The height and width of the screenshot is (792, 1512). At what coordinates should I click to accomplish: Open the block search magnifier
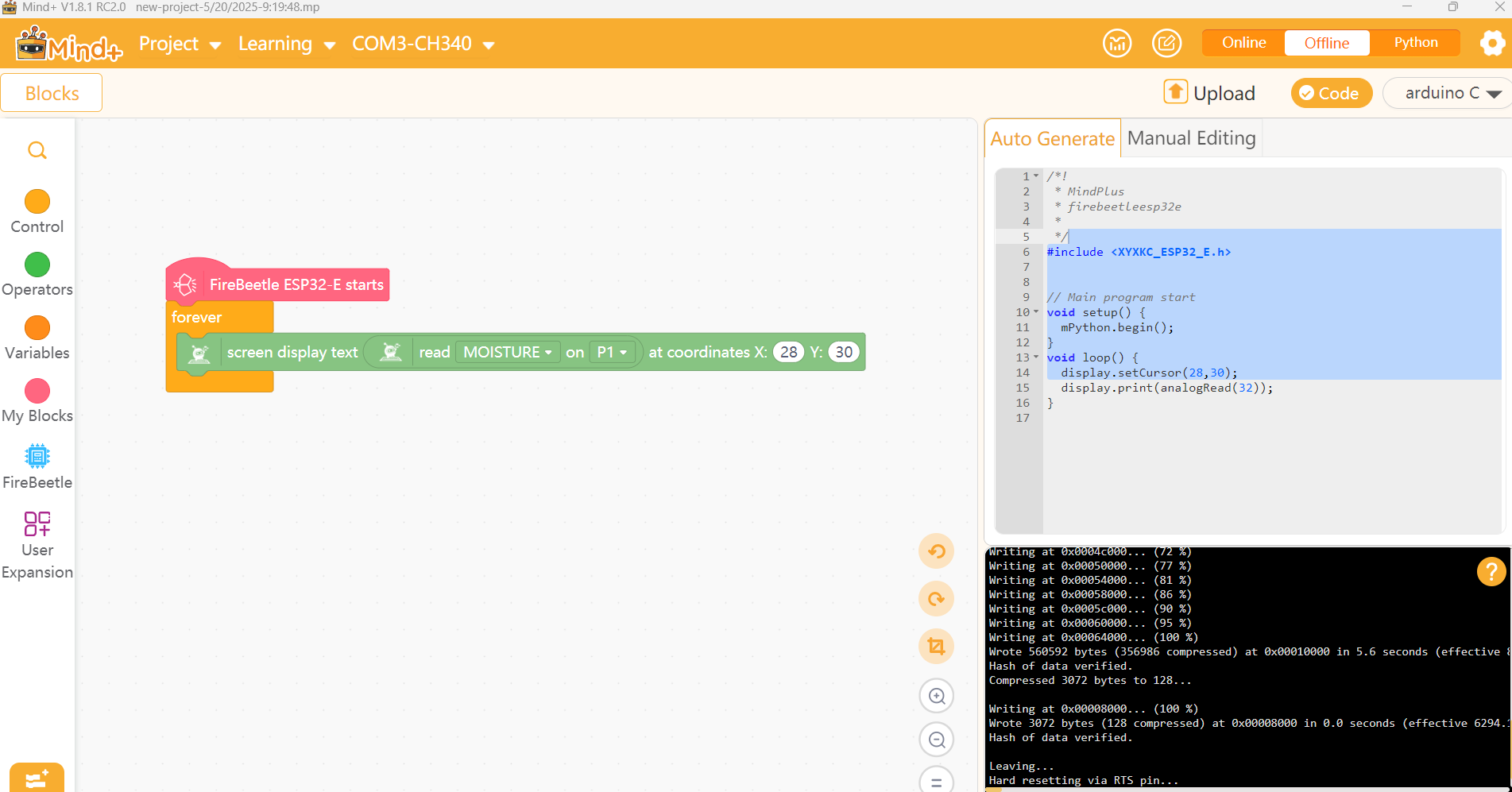[x=37, y=150]
